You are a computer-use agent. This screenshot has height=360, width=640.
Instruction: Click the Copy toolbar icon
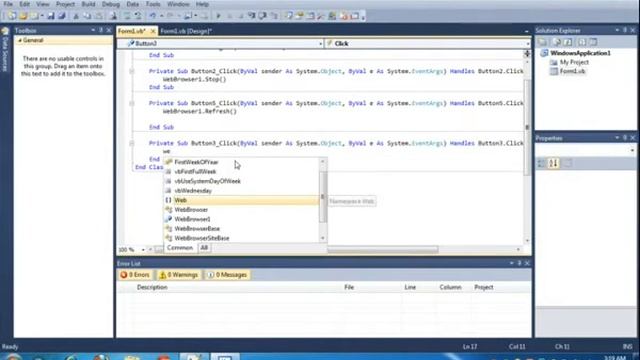(x=87, y=16)
